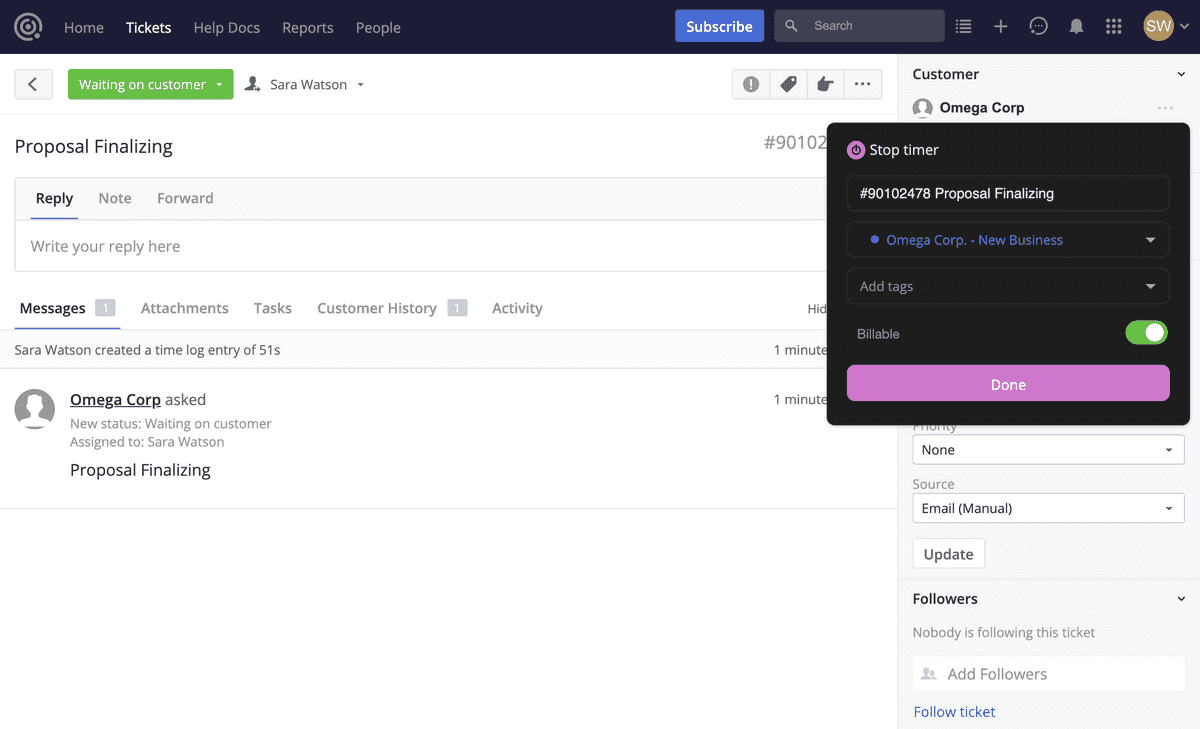Click the priority exclamation icon on the ticket
The image size is (1200, 729).
coord(750,84)
